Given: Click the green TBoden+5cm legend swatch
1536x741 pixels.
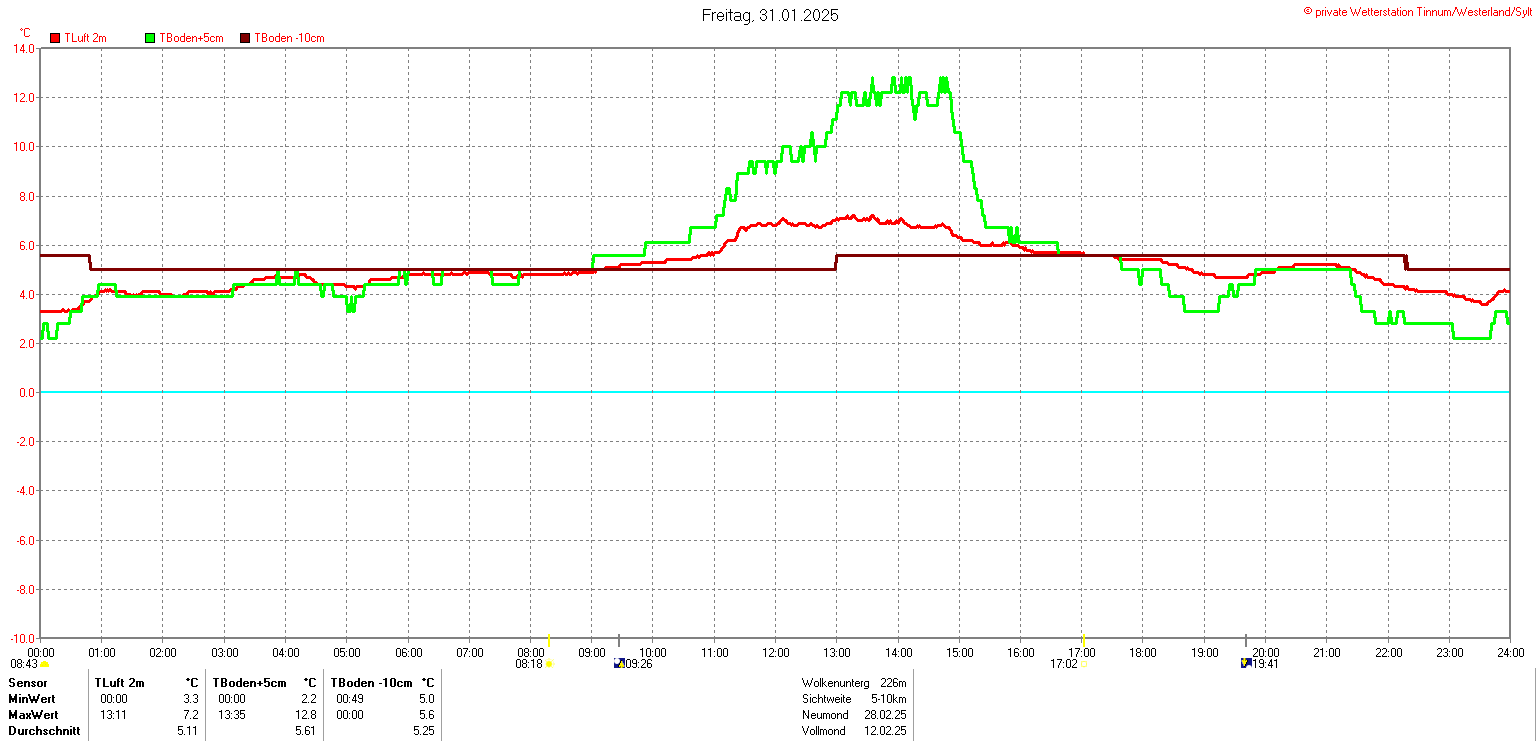Looking at the screenshot, I should pos(151,38).
